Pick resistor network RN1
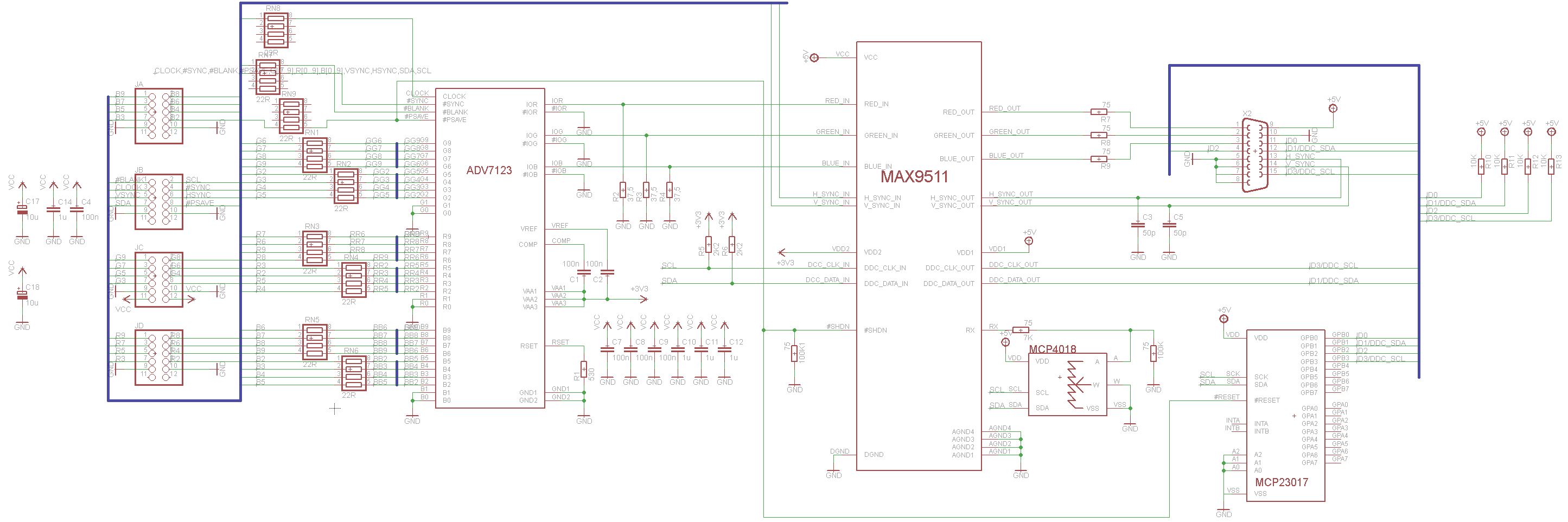Image resolution: width=1568 pixels, height=522 pixels. point(315,155)
